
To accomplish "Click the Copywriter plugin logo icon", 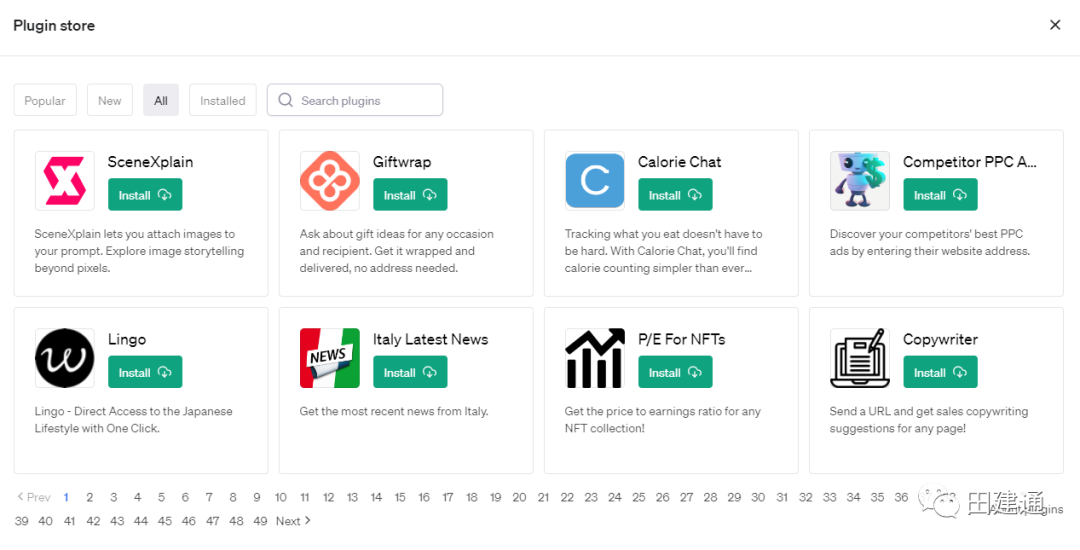I will [859, 358].
